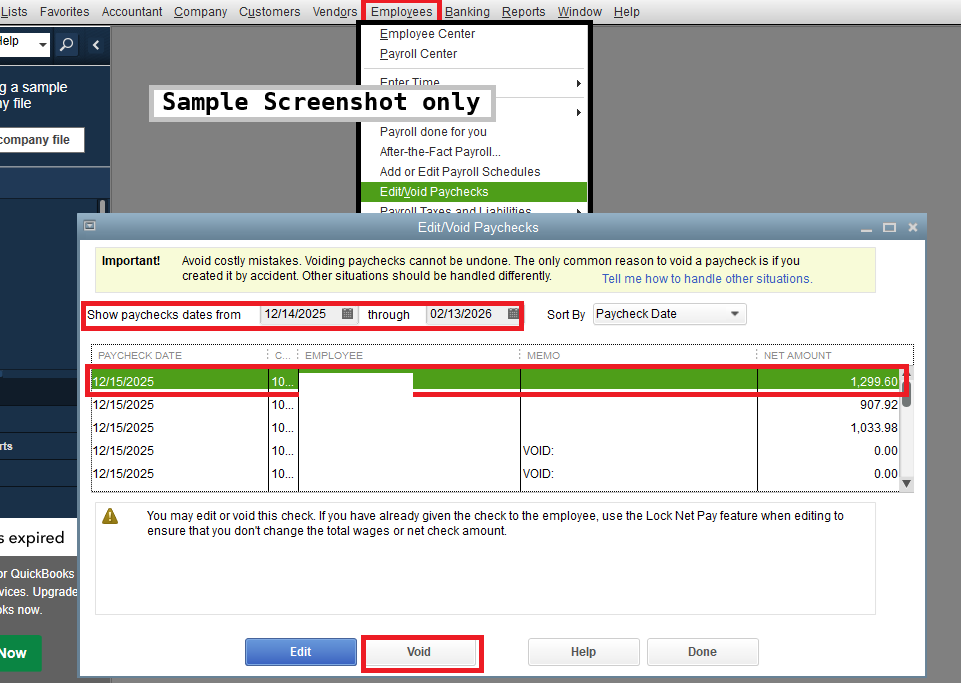Viewport: 961px width, 683px height.
Task: Open the Company menu
Action: tap(200, 12)
